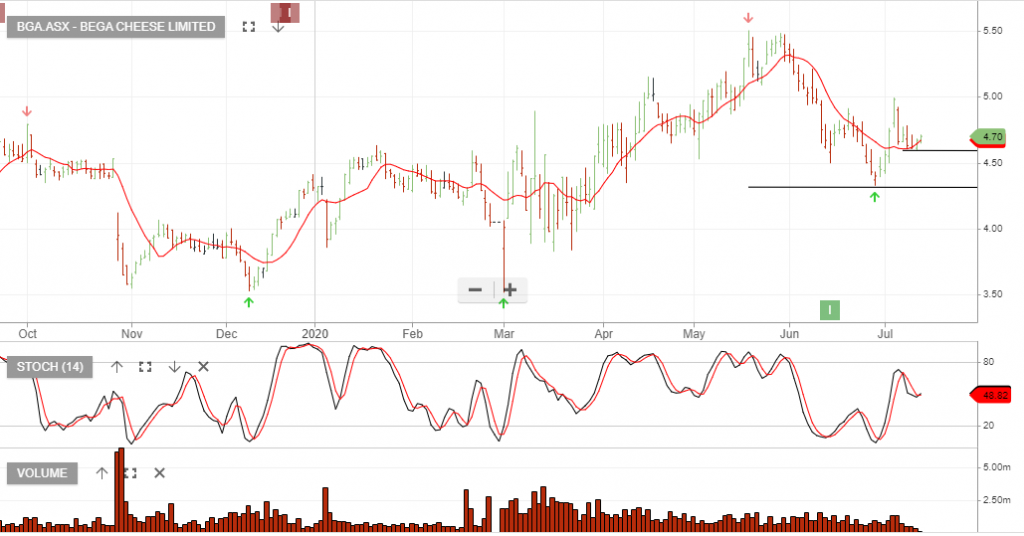Click the red I marker at chart top
Screen dimensions: 1024x536
pyautogui.click(x=285, y=12)
